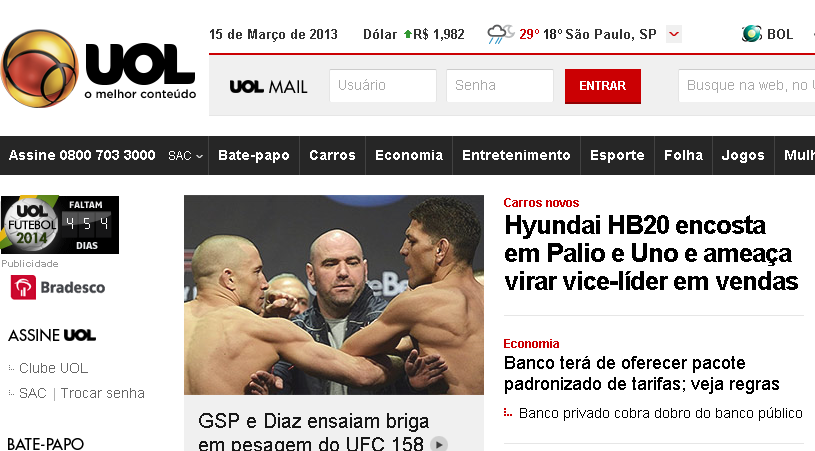Open the Economia menu item

pyautogui.click(x=409, y=155)
